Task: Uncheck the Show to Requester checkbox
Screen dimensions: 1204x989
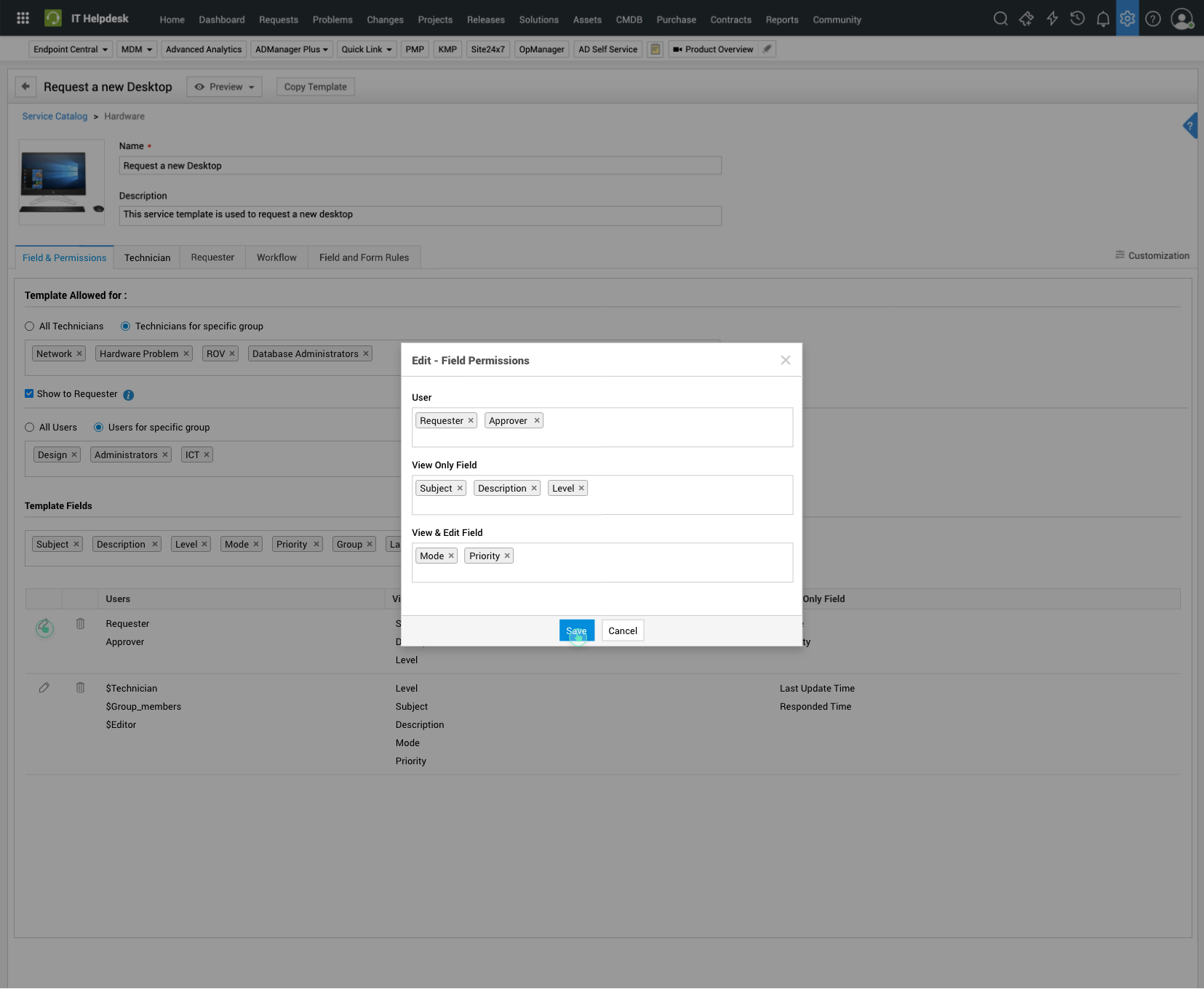Action: point(29,394)
